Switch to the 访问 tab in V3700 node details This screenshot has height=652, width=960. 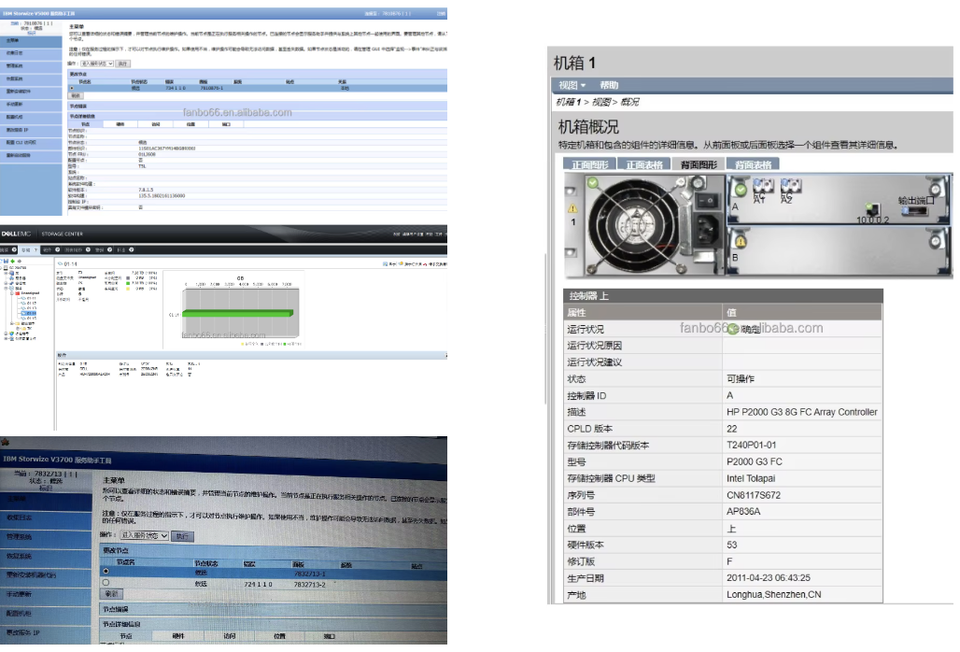[229, 637]
